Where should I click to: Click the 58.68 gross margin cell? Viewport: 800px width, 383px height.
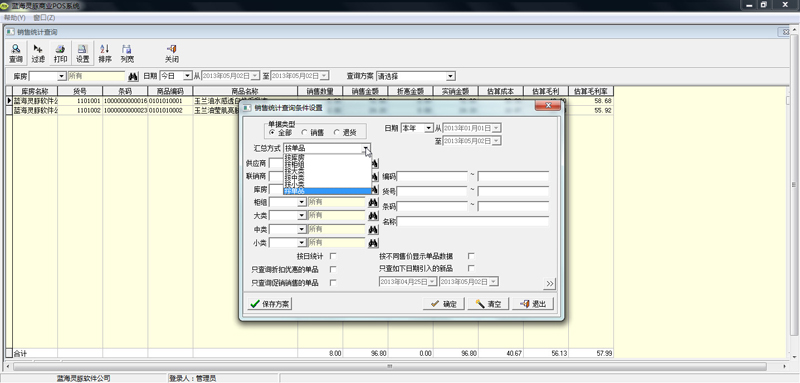coord(591,101)
